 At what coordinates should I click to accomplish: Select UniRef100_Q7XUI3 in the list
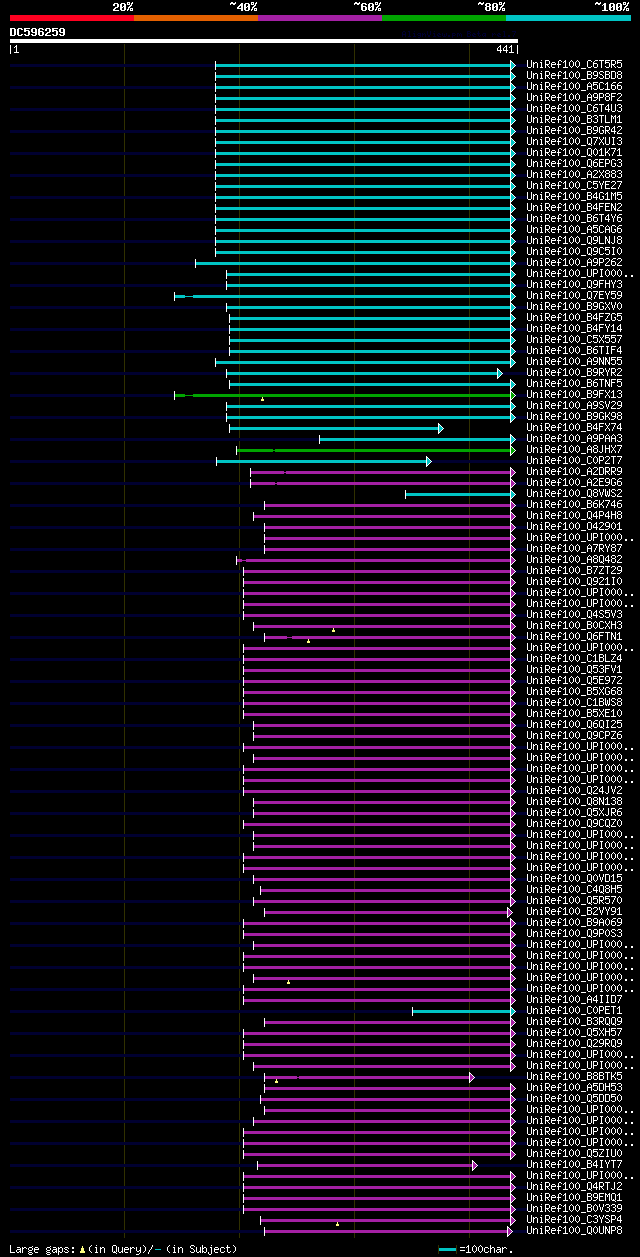pyautogui.click(x=574, y=141)
